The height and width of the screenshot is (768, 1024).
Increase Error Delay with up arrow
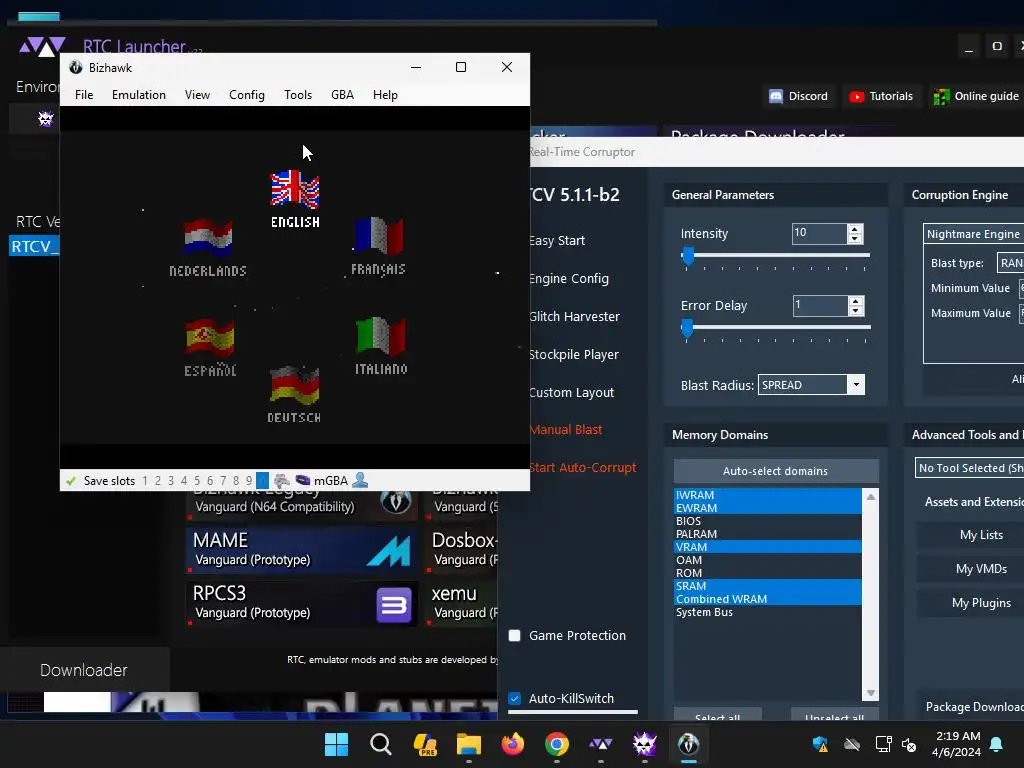pos(856,300)
